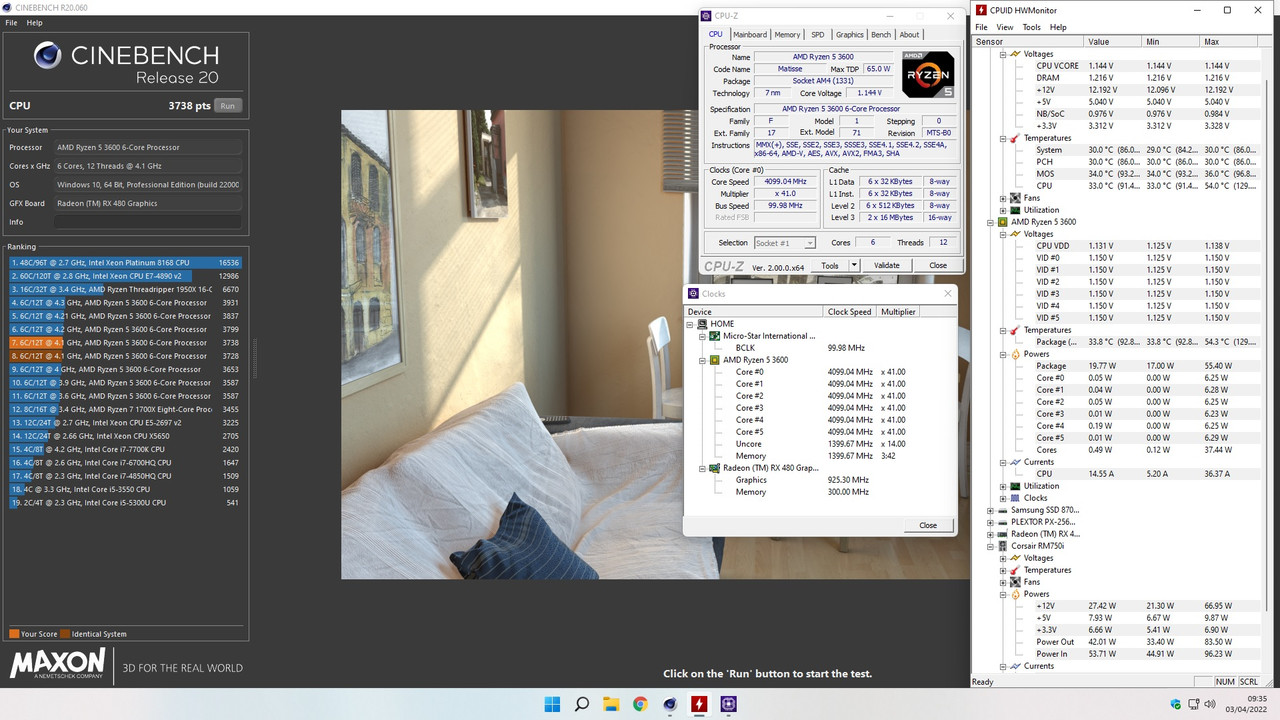Collapse Micro-Star International node in Clocks

[x=702, y=336]
